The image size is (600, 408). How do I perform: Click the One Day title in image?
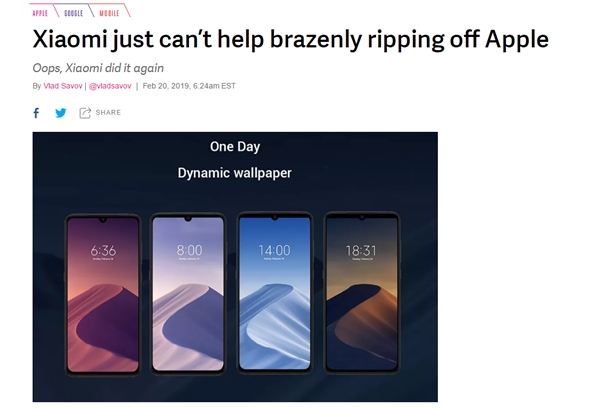pyautogui.click(x=235, y=147)
